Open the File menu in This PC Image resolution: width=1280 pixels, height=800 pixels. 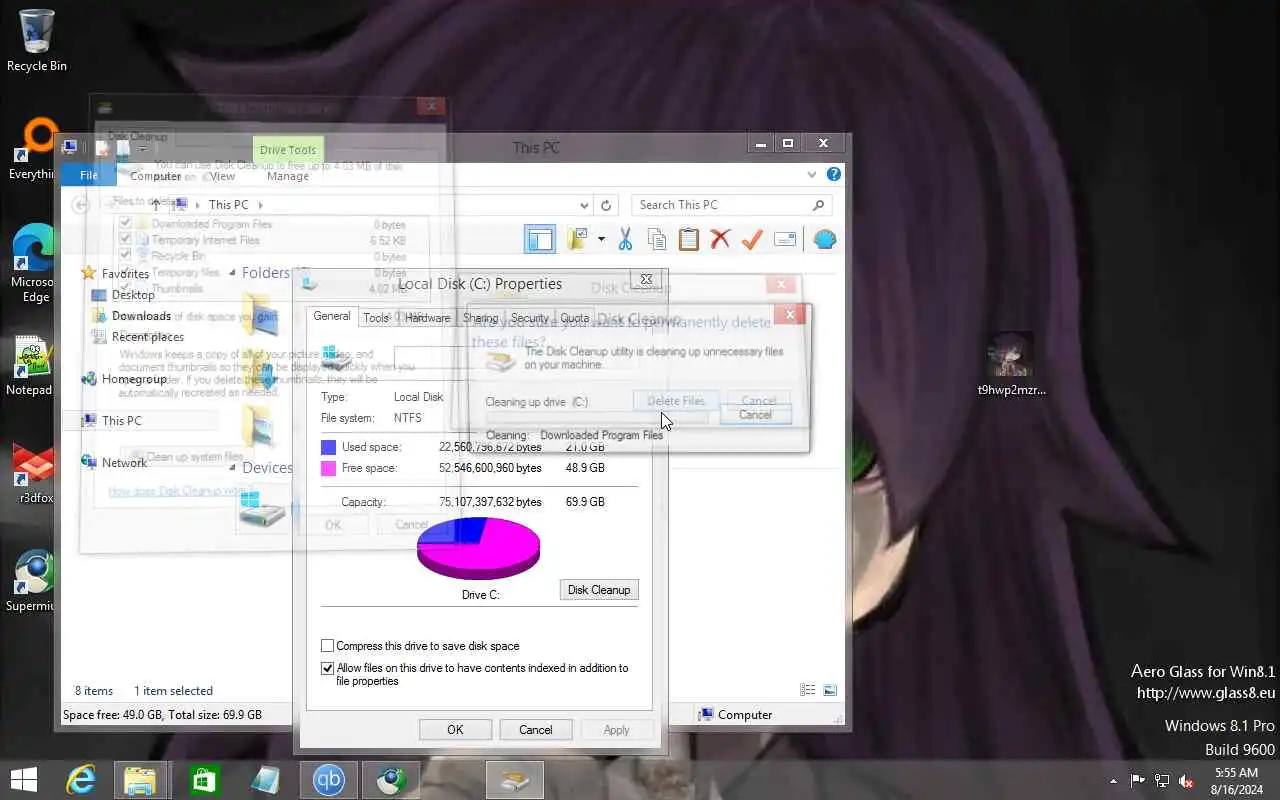(89, 175)
